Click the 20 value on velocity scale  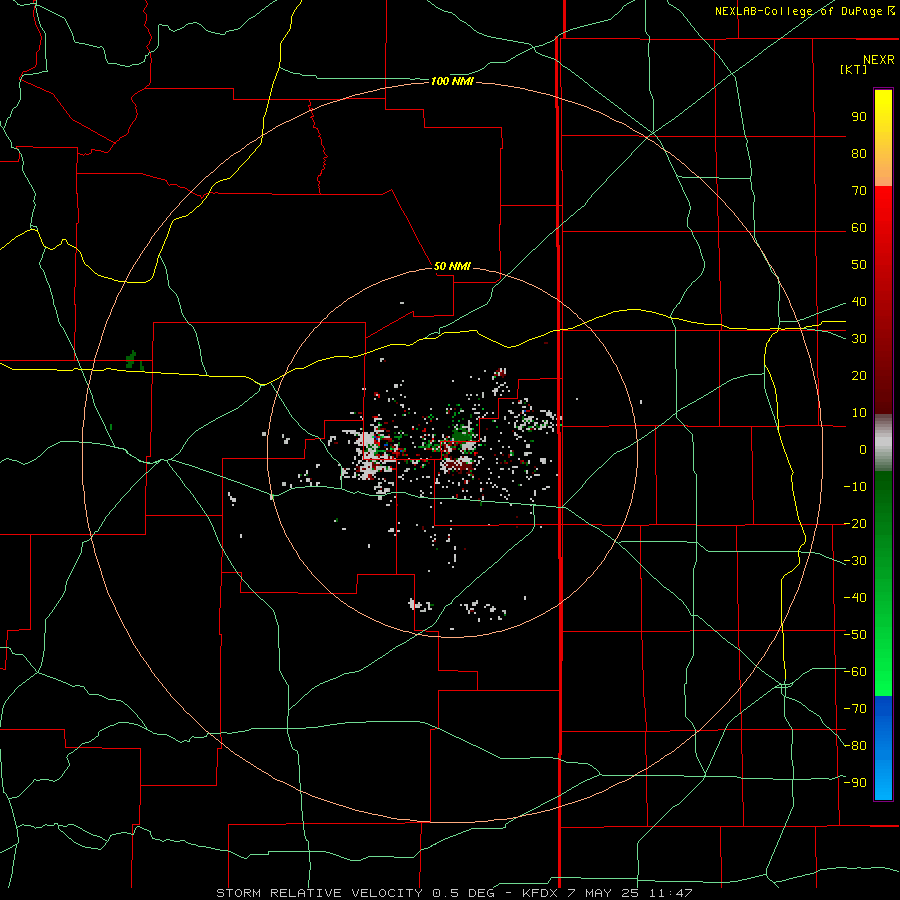(859, 375)
